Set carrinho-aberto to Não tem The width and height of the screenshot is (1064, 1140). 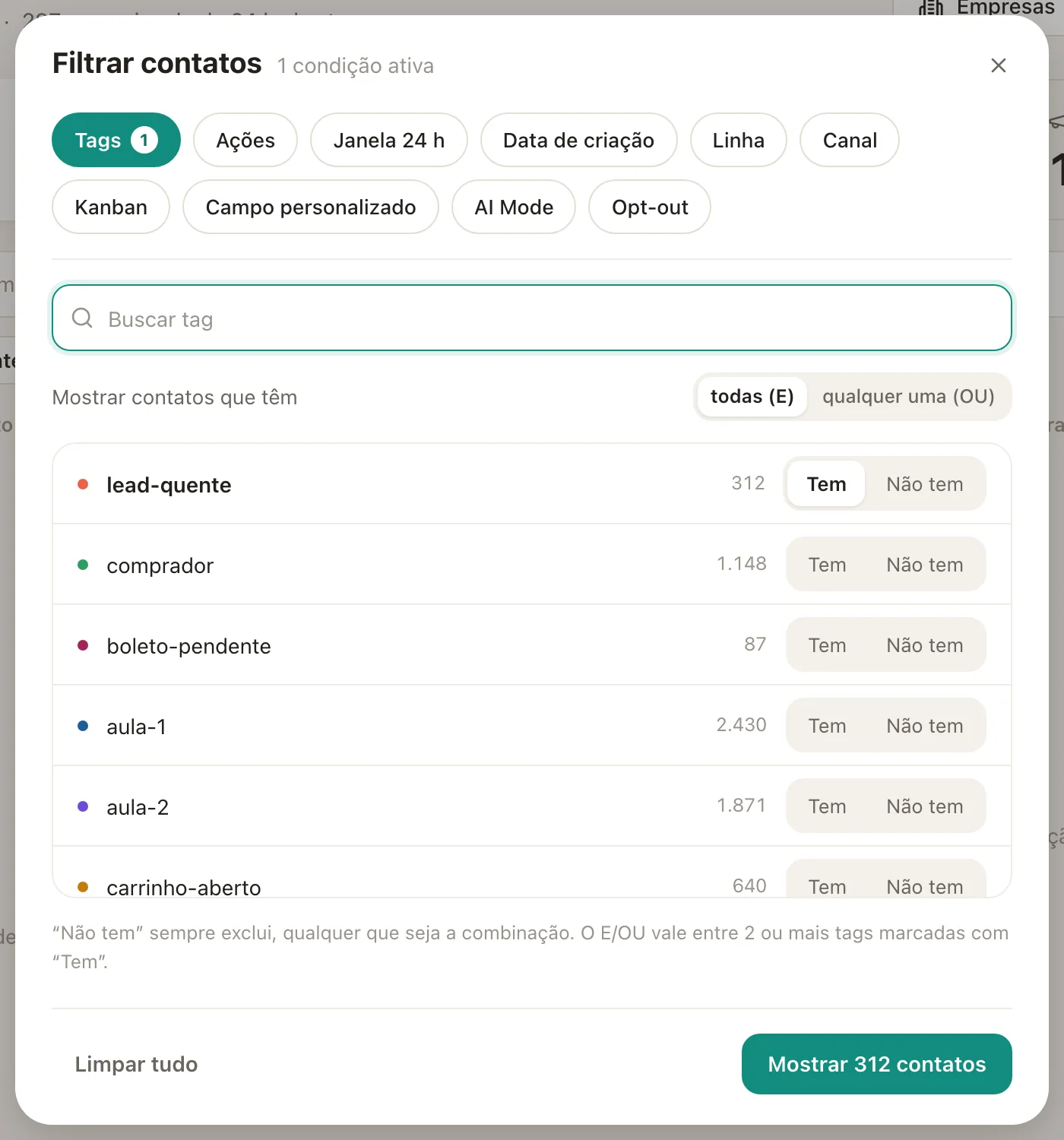coord(925,881)
